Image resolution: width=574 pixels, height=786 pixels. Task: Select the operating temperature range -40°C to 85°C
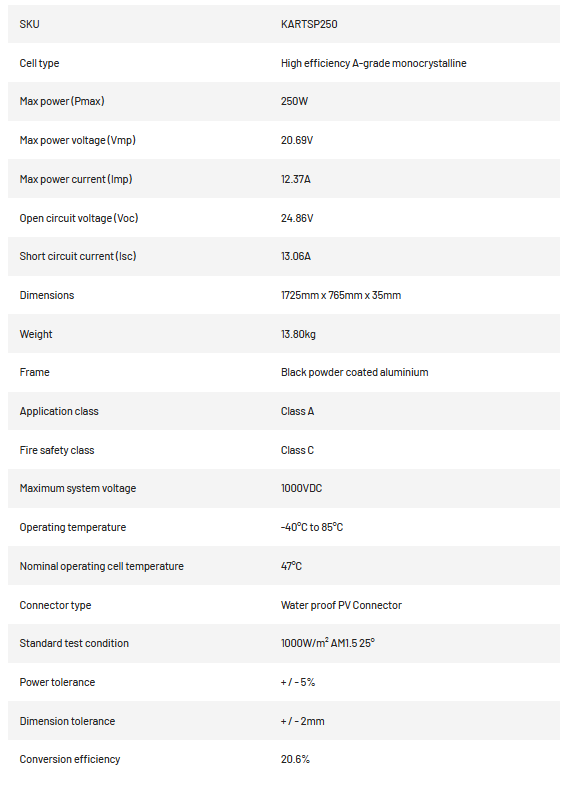pyautogui.click(x=312, y=527)
